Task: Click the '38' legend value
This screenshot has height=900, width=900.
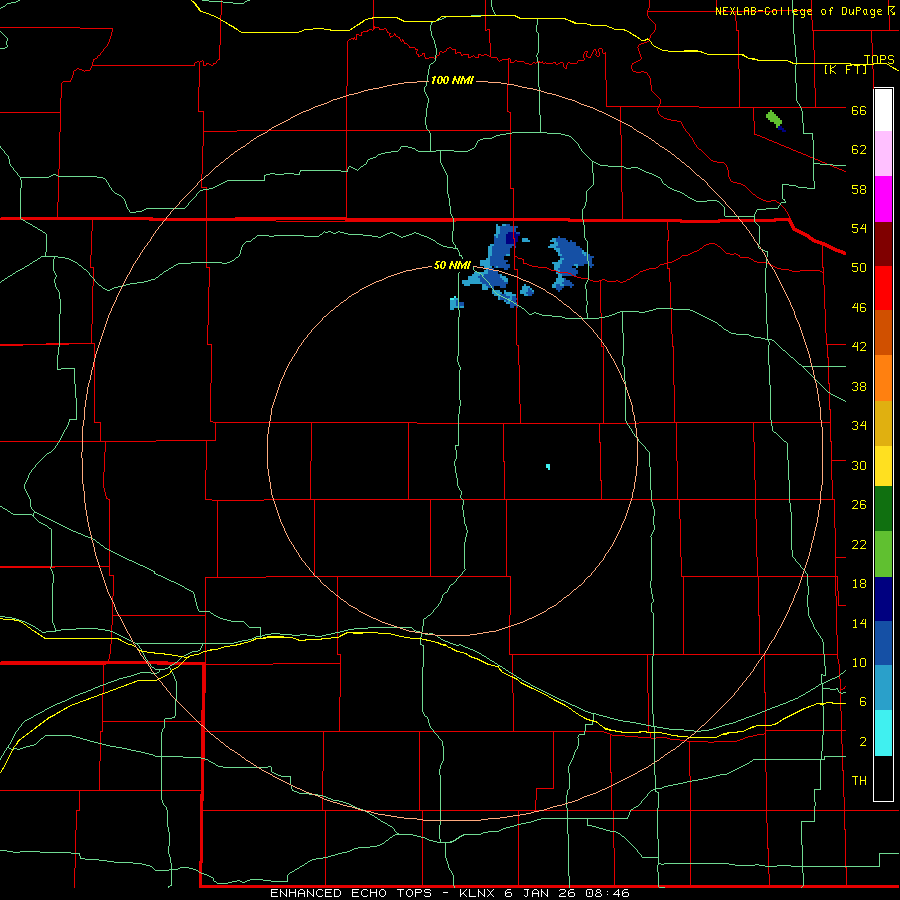Action: coord(859,386)
